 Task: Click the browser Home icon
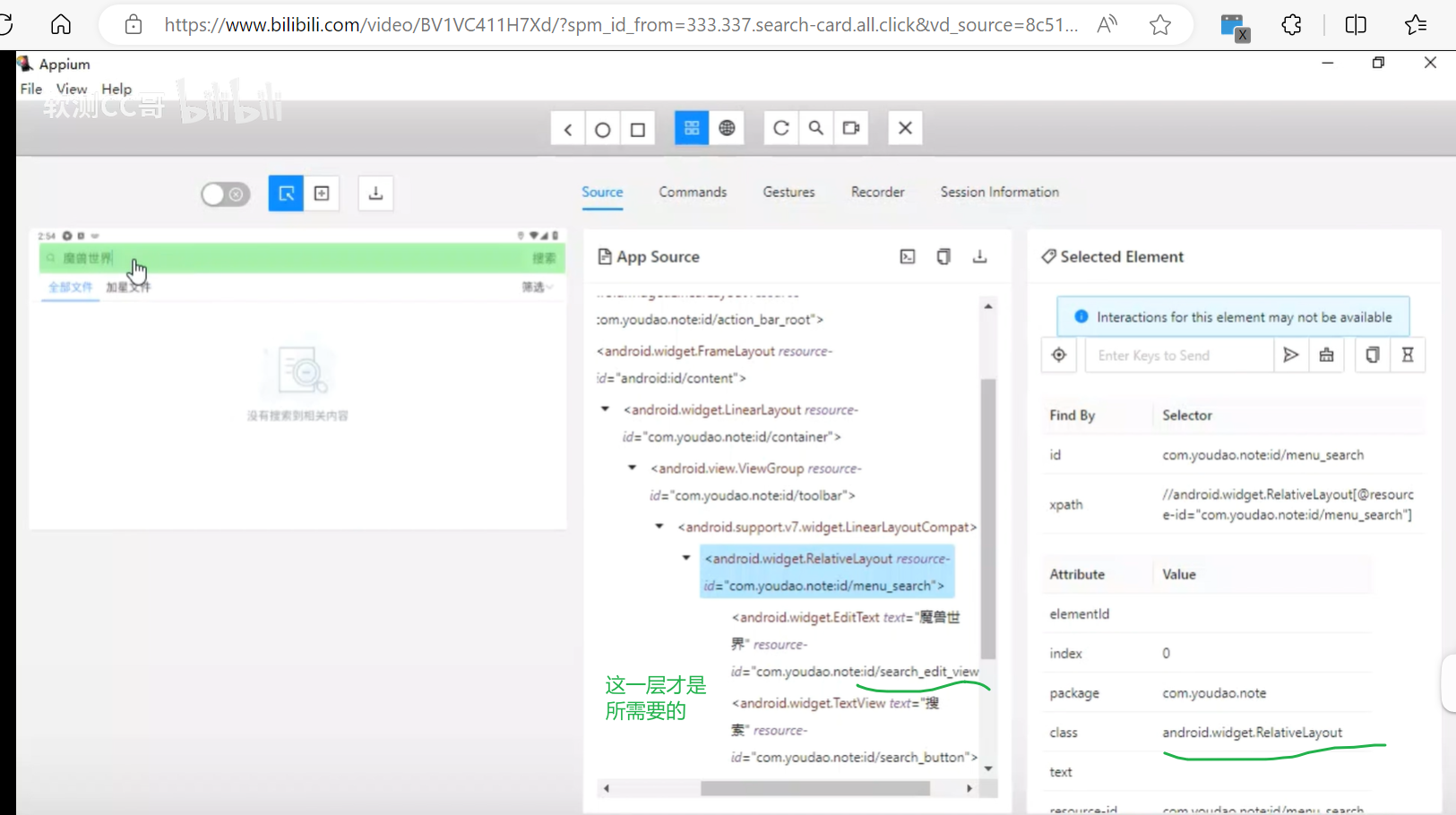[61, 24]
